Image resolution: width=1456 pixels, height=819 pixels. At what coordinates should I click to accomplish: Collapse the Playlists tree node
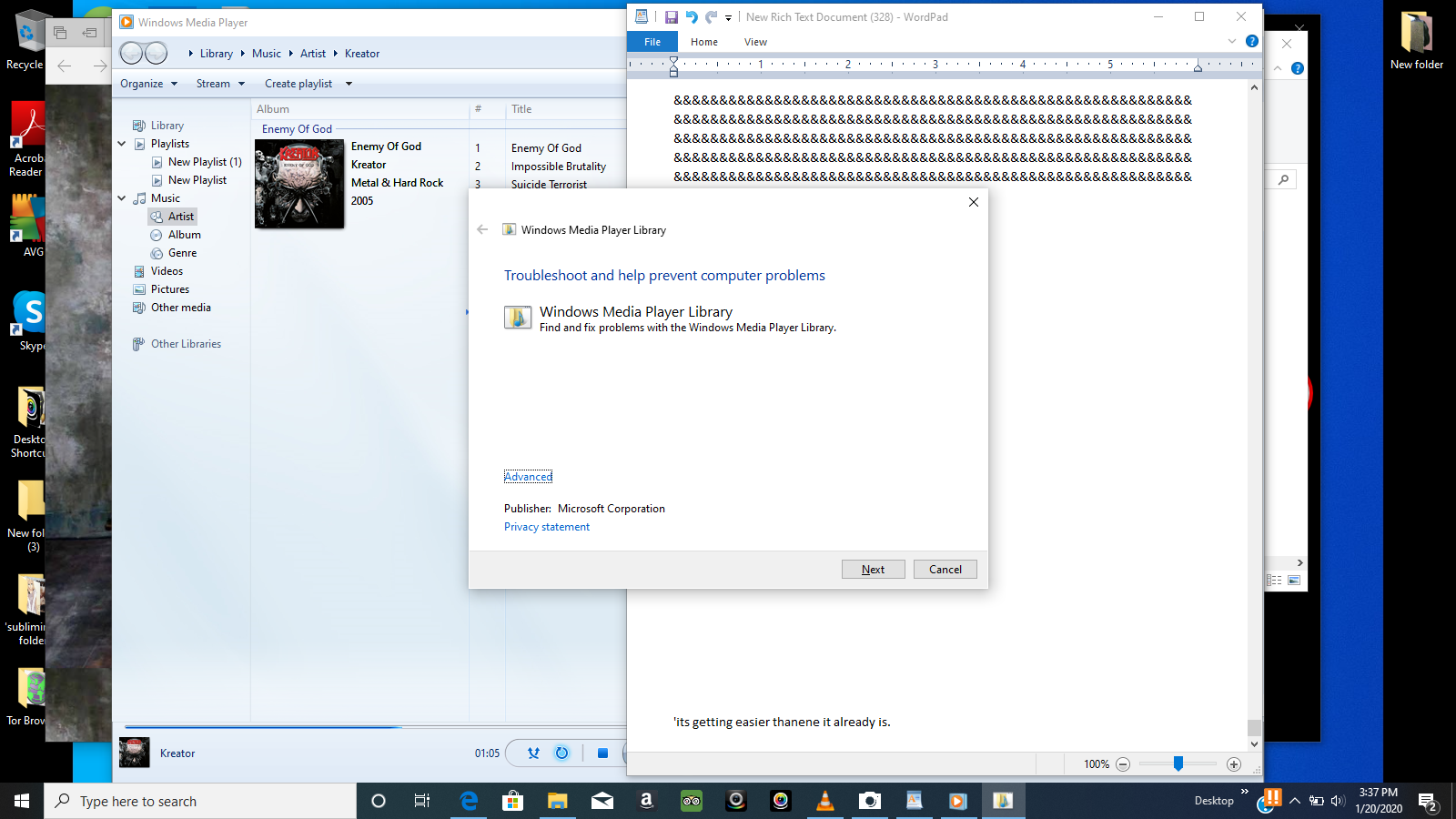point(122,144)
